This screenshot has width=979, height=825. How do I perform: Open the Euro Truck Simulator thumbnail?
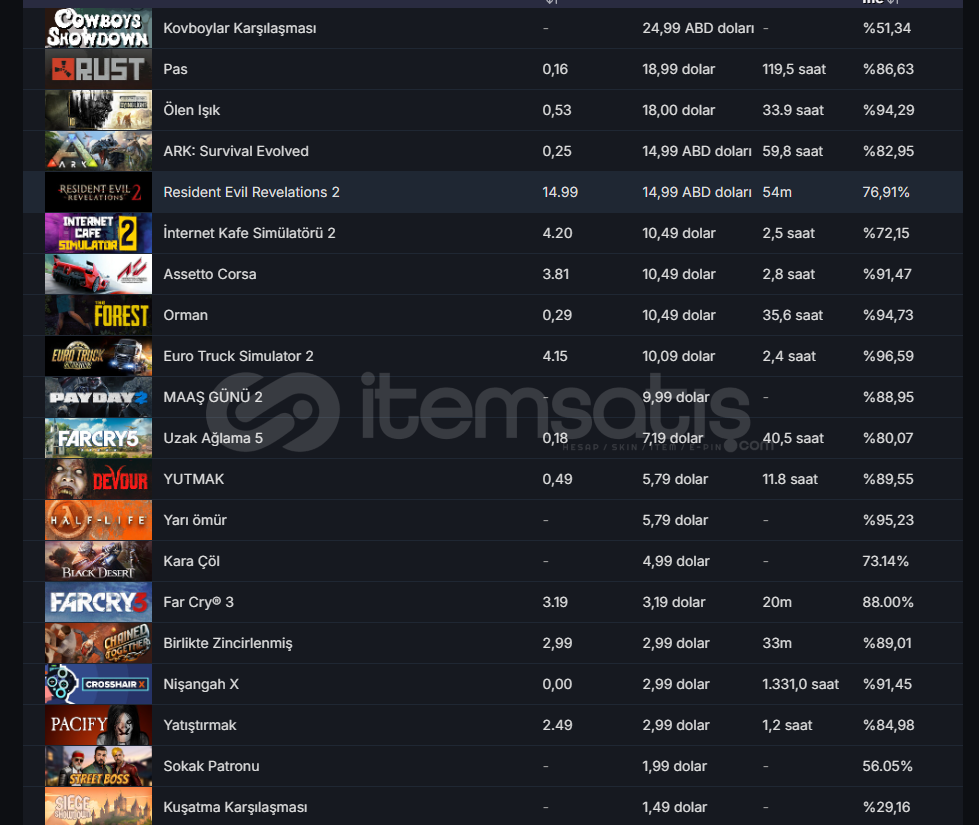[98, 356]
